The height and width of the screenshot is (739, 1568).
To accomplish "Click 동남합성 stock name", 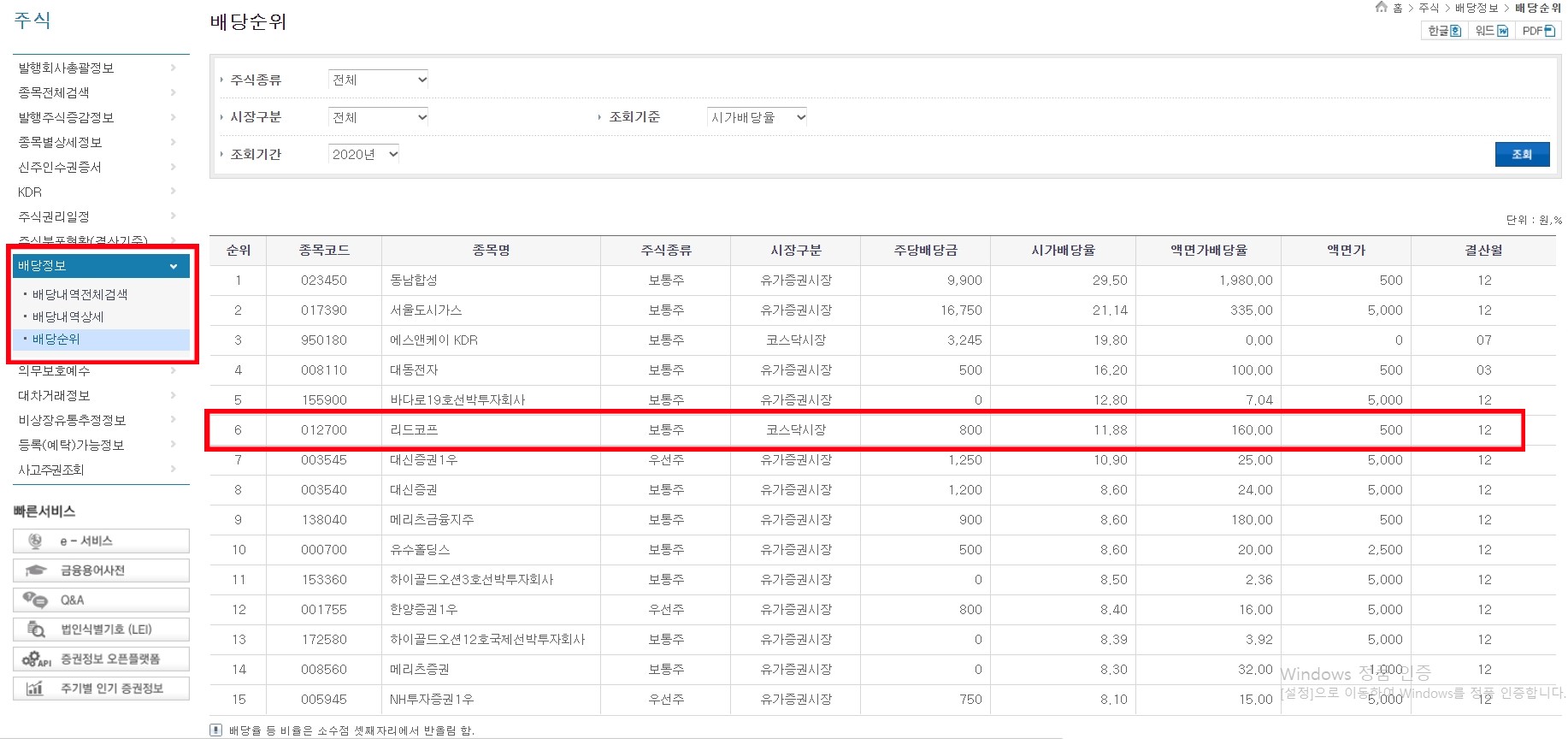I will coord(414,281).
